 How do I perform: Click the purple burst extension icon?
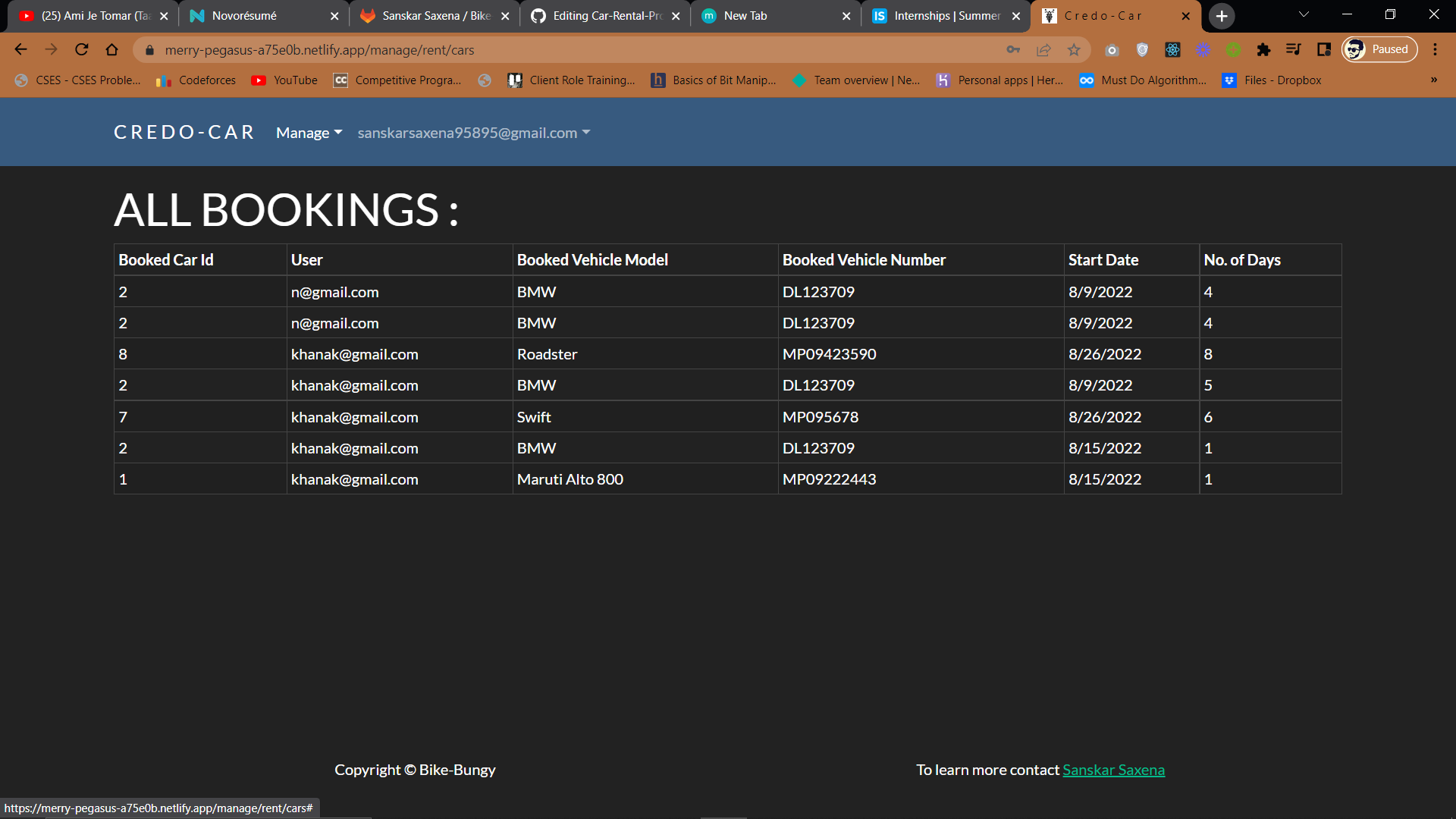1203,49
